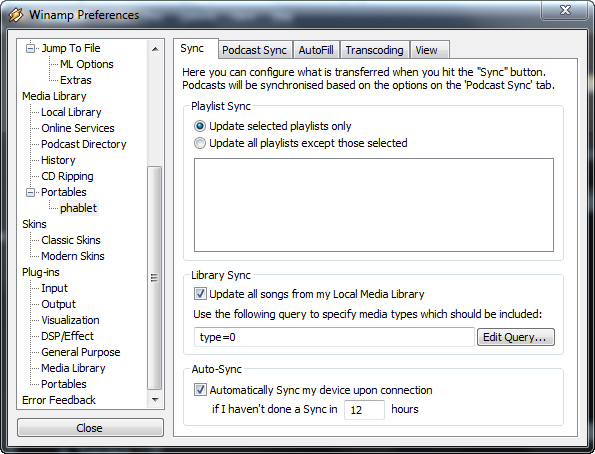The image size is (595, 454).
Task: Select the Plug-ins category
Action: click(x=41, y=272)
